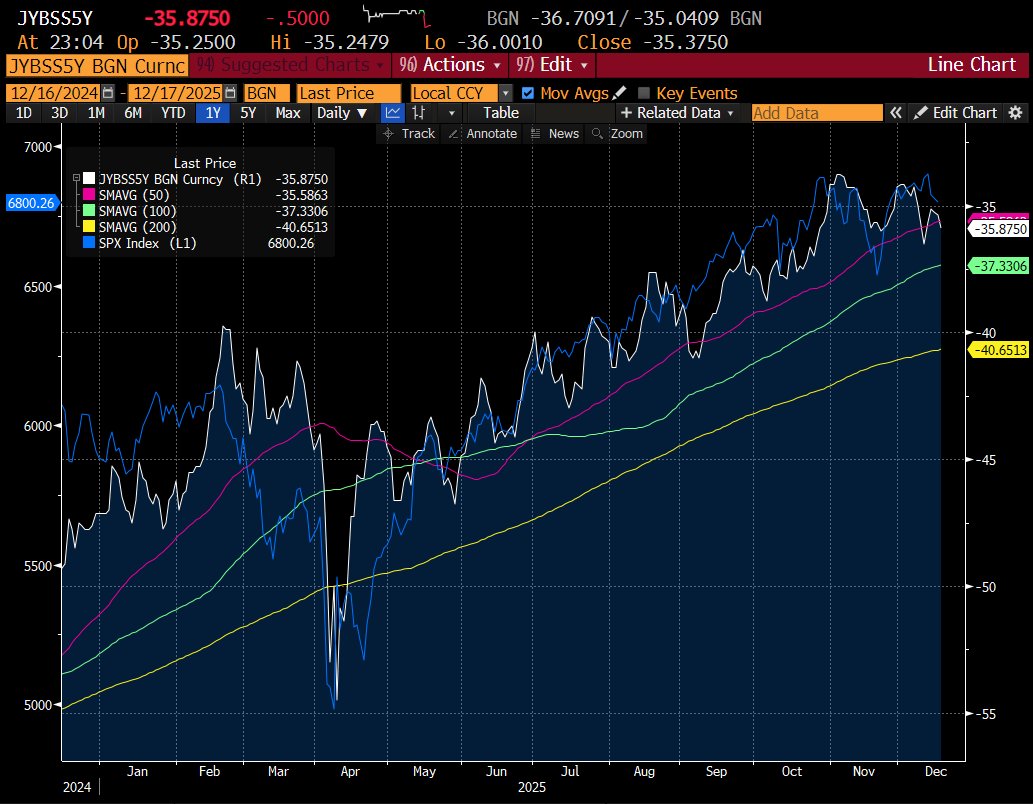Open the News attribution tool

560,133
